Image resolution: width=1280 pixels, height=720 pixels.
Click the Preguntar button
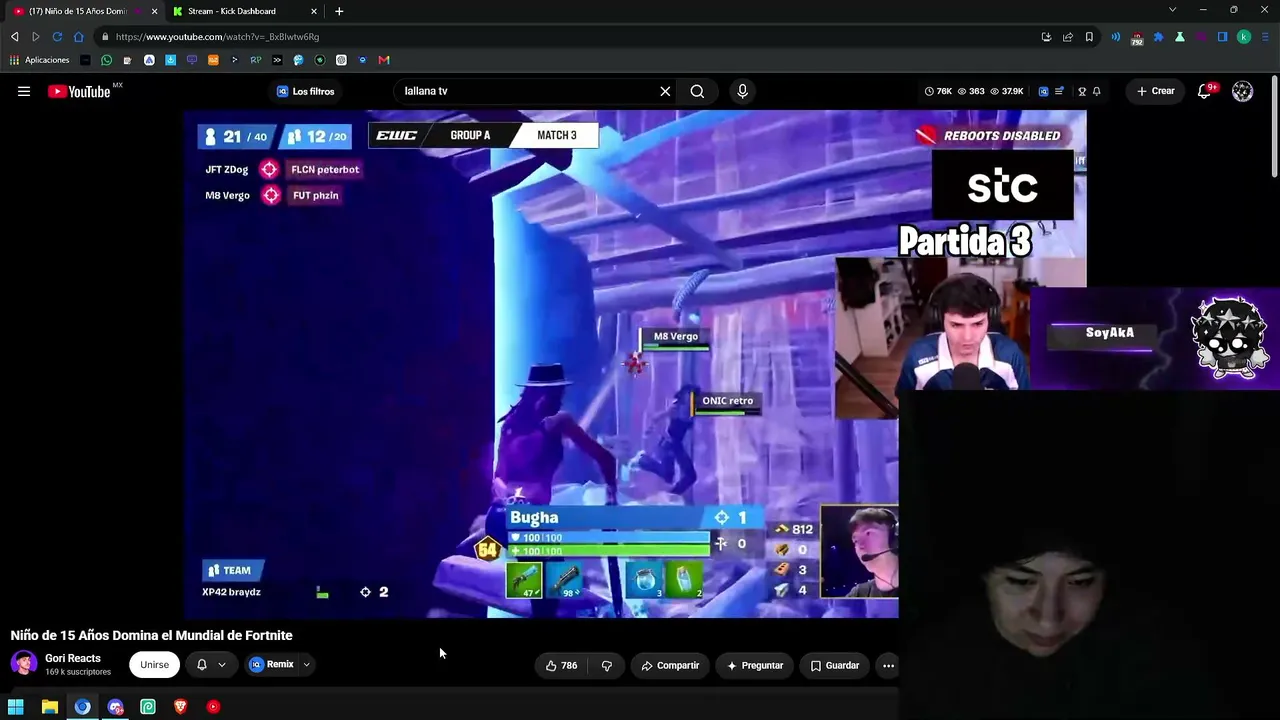point(755,665)
